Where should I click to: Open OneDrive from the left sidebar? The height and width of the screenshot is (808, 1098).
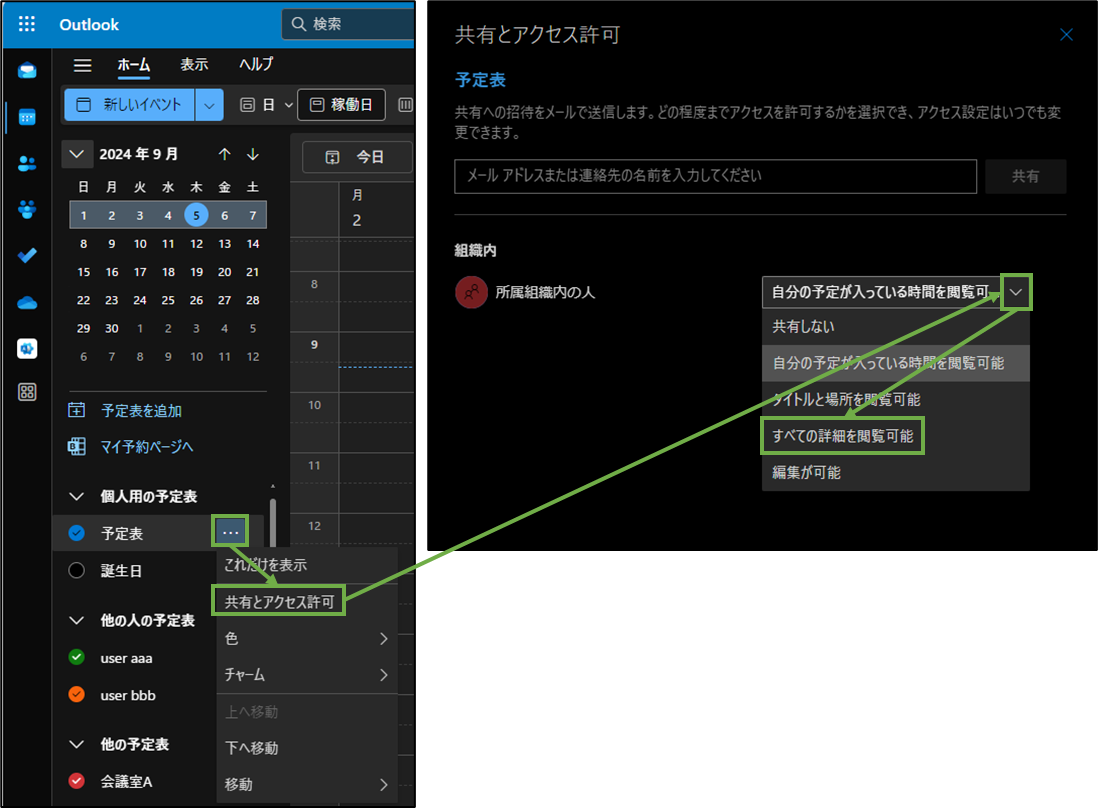pos(26,301)
